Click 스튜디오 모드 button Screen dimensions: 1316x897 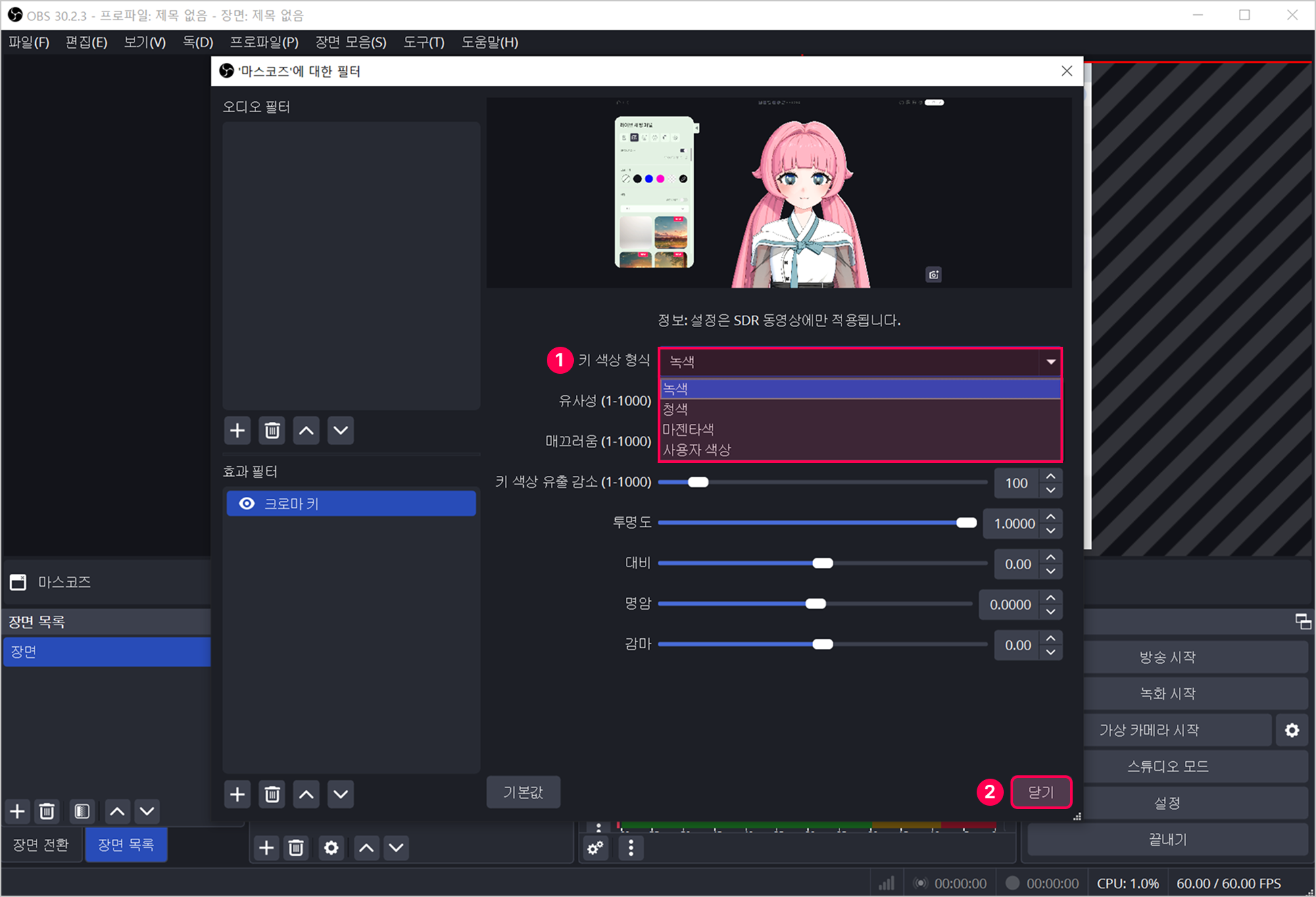pyautogui.click(x=1167, y=767)
